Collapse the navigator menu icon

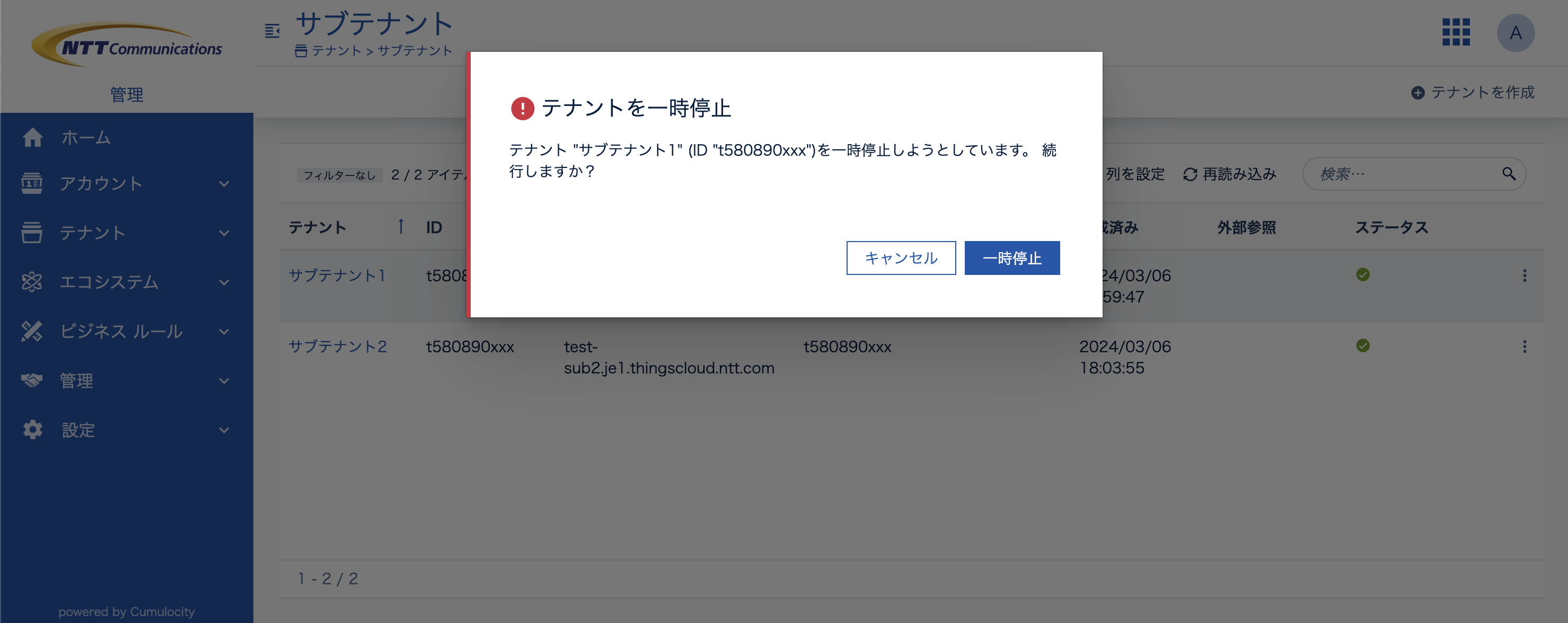point(272,30)
